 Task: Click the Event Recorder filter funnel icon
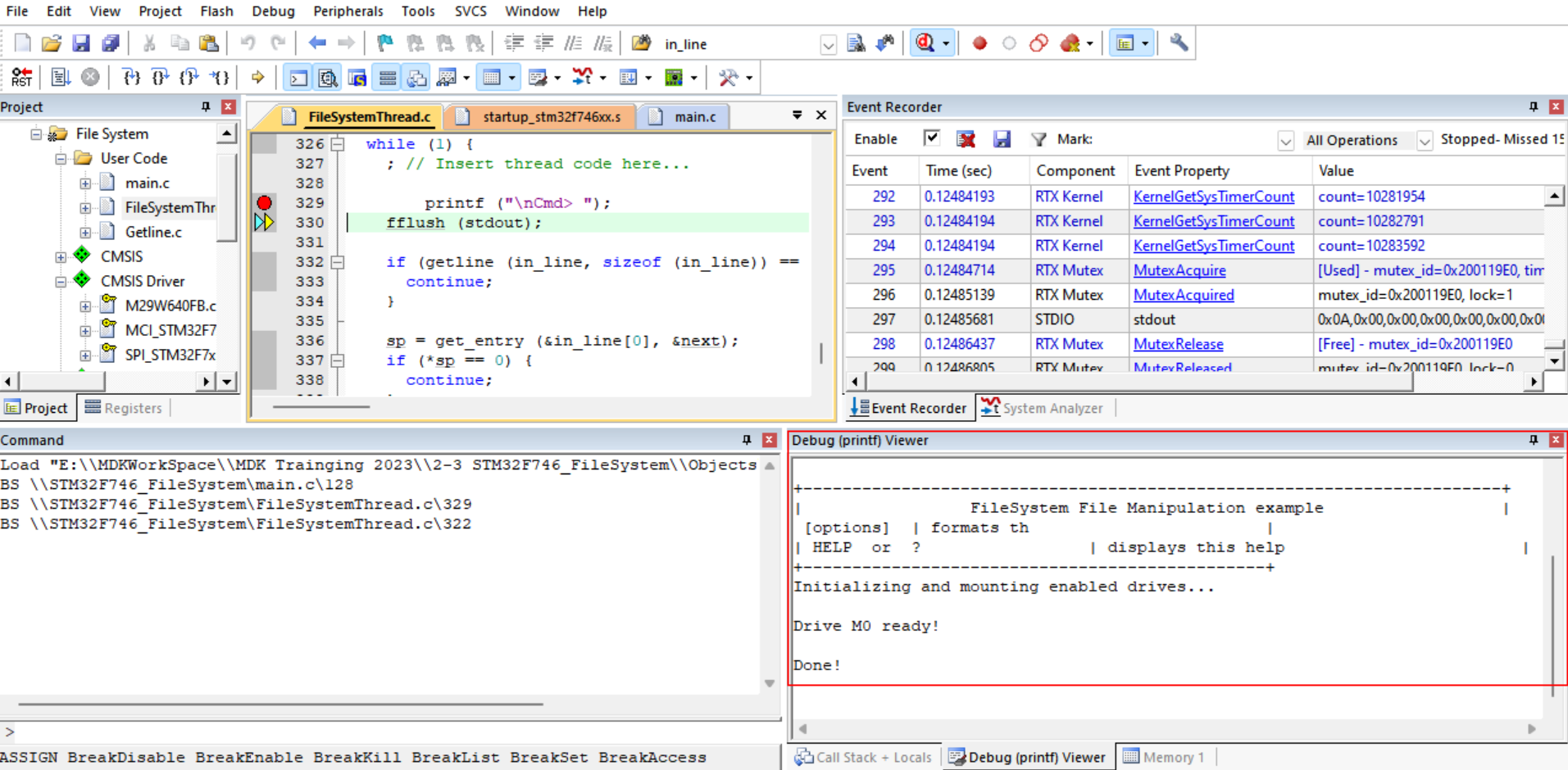point(1038,139)
